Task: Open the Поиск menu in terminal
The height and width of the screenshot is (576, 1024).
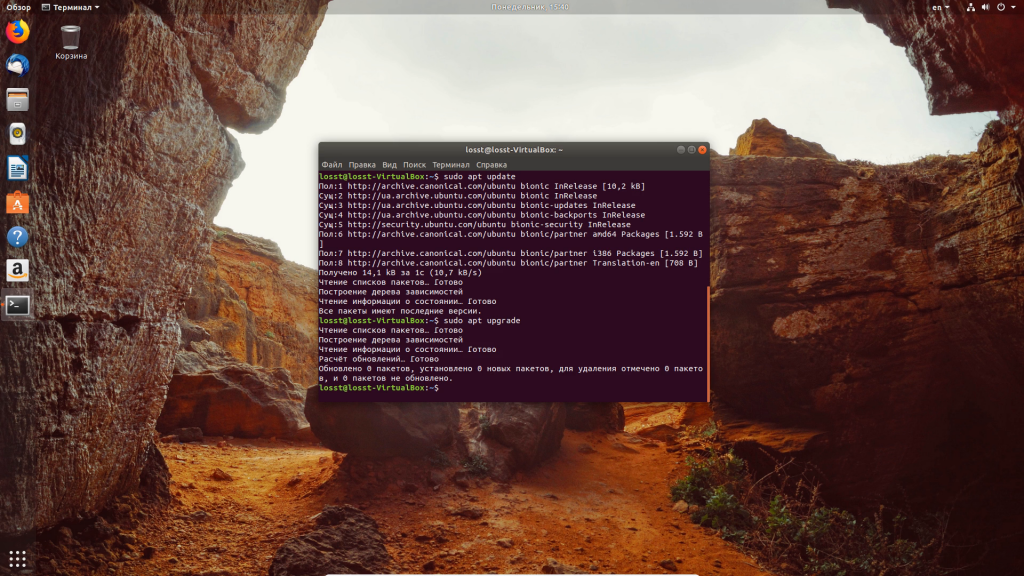Action: (414, 165)
